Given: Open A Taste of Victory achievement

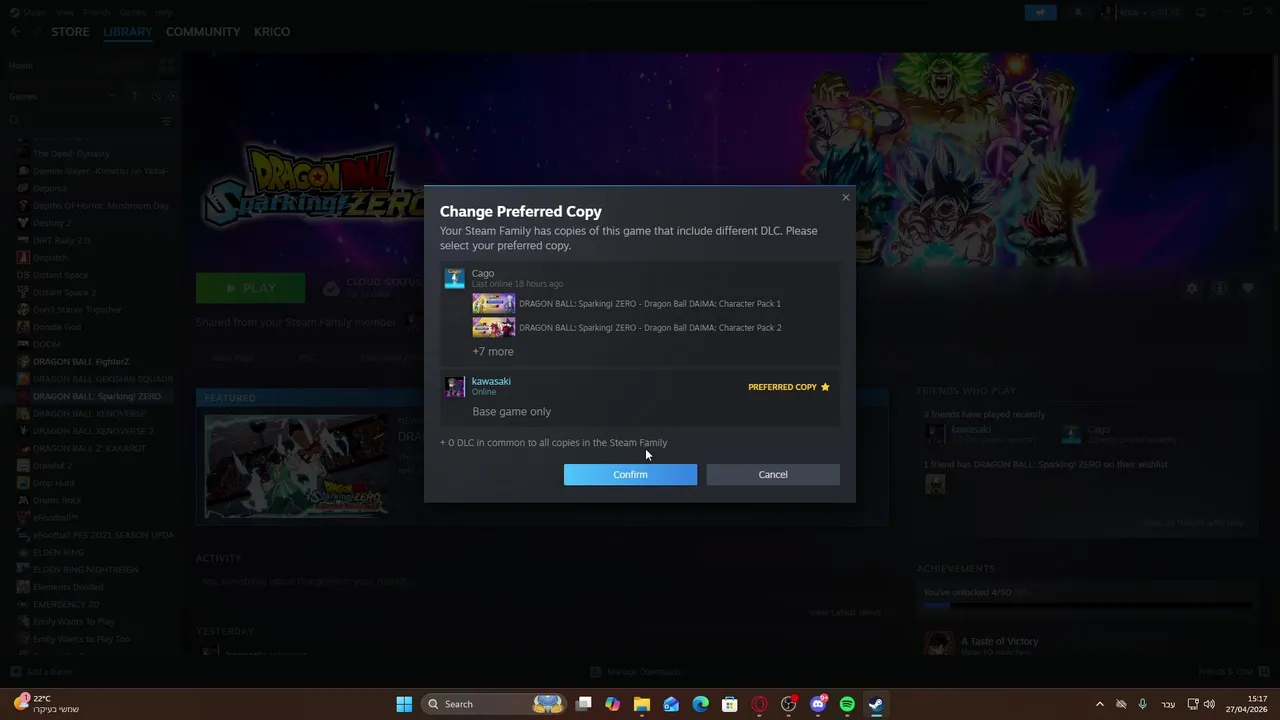Looking at the screenshot, I should [999, 641].
